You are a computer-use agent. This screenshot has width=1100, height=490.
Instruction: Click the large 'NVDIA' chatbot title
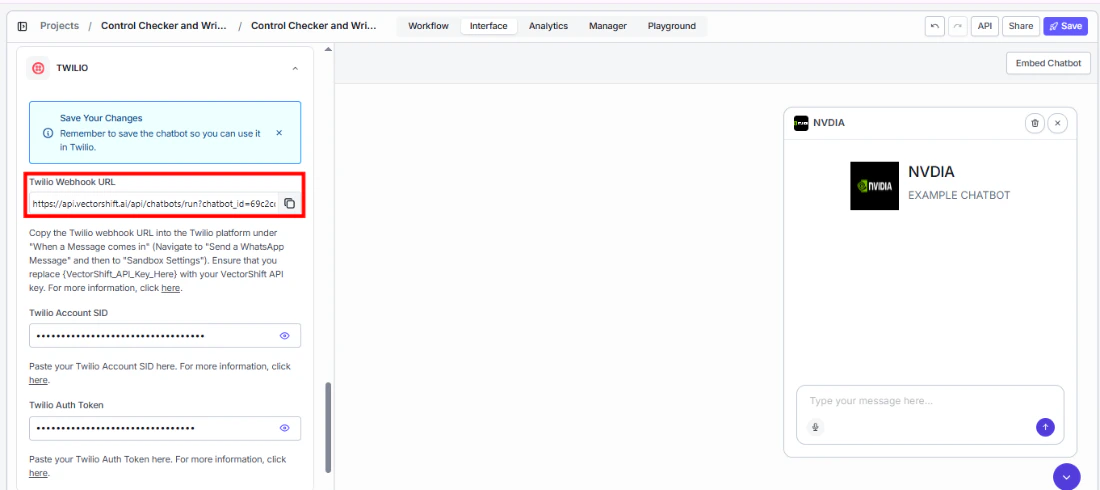click(932, 172)
